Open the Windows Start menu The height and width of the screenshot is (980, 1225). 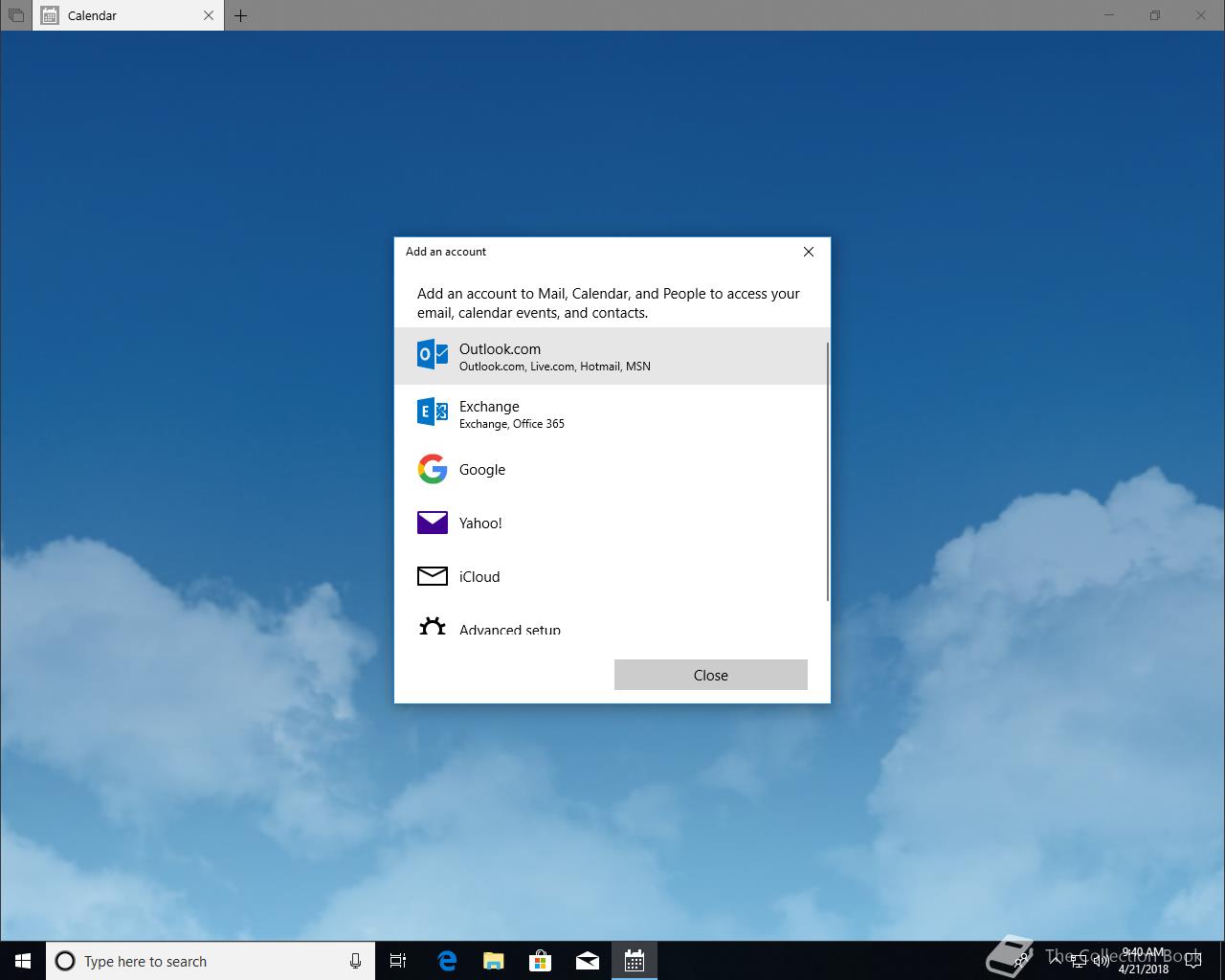click(x=23, y=961)
